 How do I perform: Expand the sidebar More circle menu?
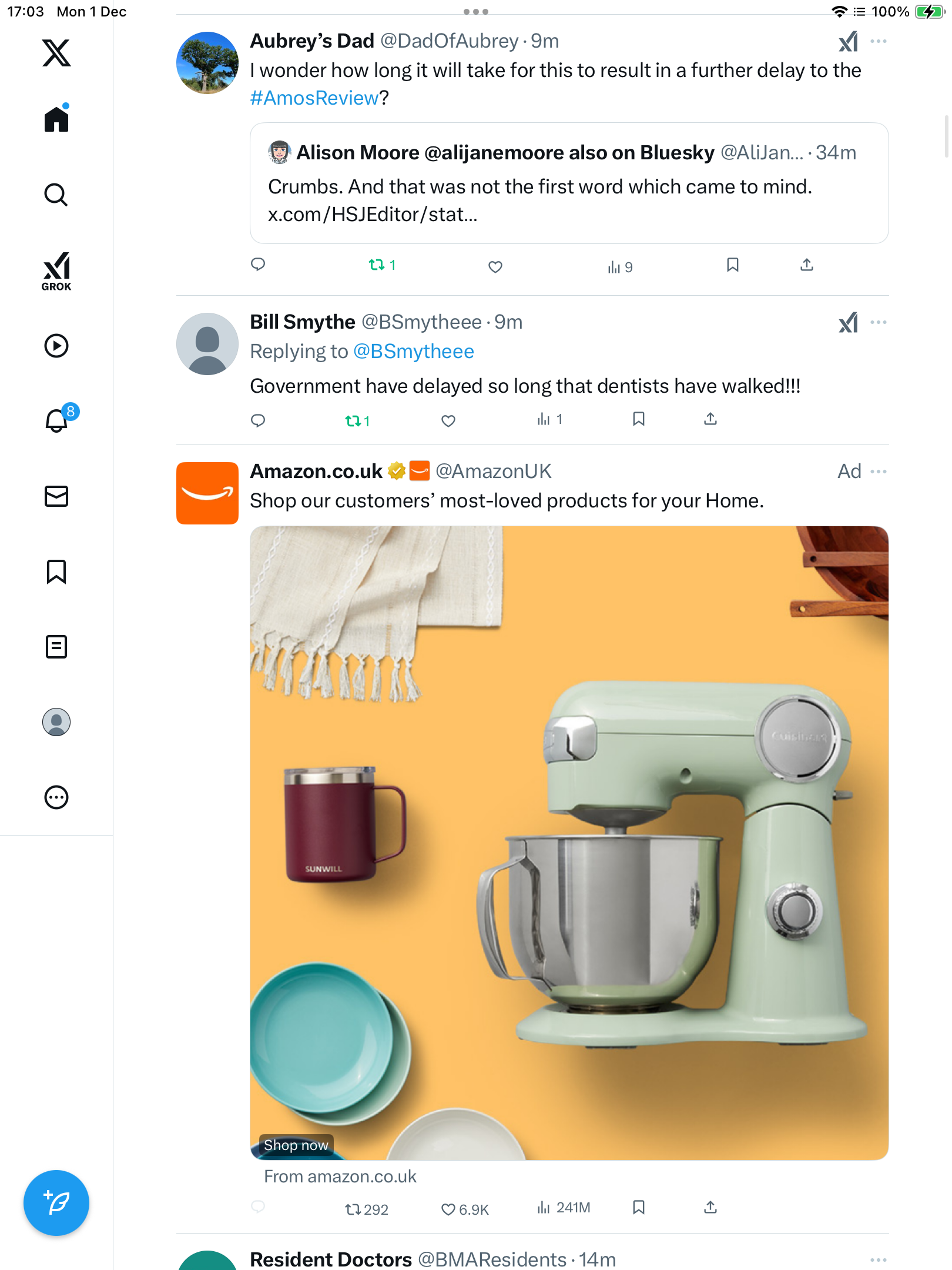pyautogui.click(x=56, y=797)
